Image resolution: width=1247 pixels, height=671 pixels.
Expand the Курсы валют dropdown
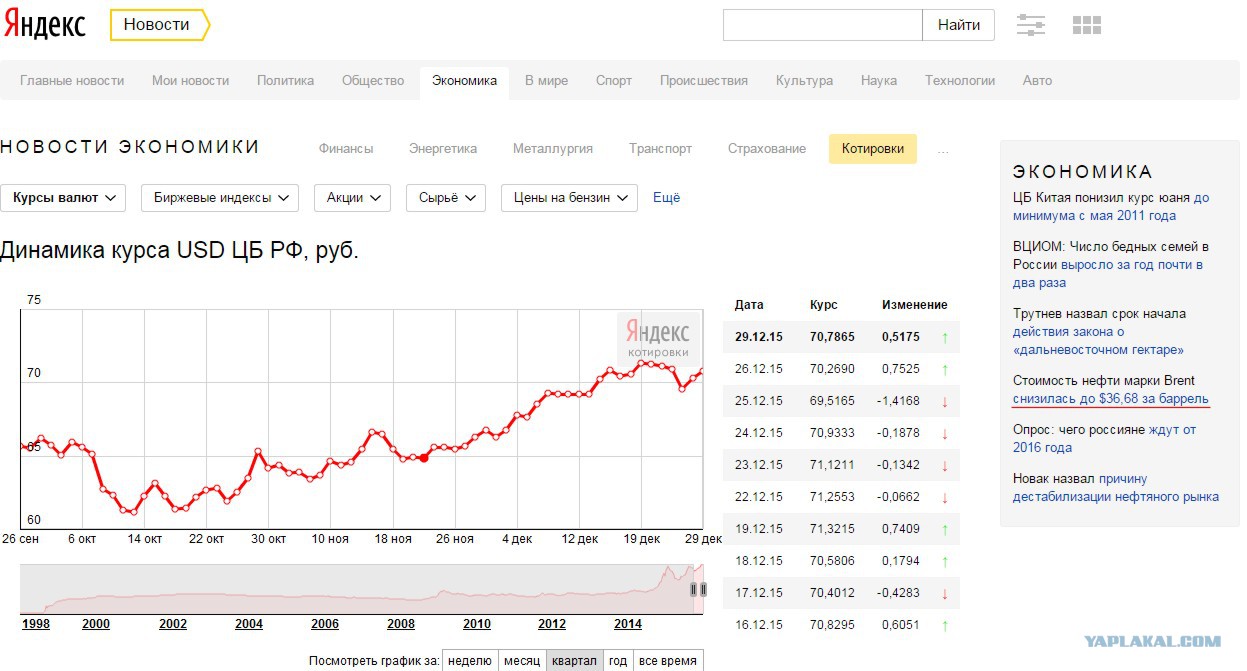(63, 198)
